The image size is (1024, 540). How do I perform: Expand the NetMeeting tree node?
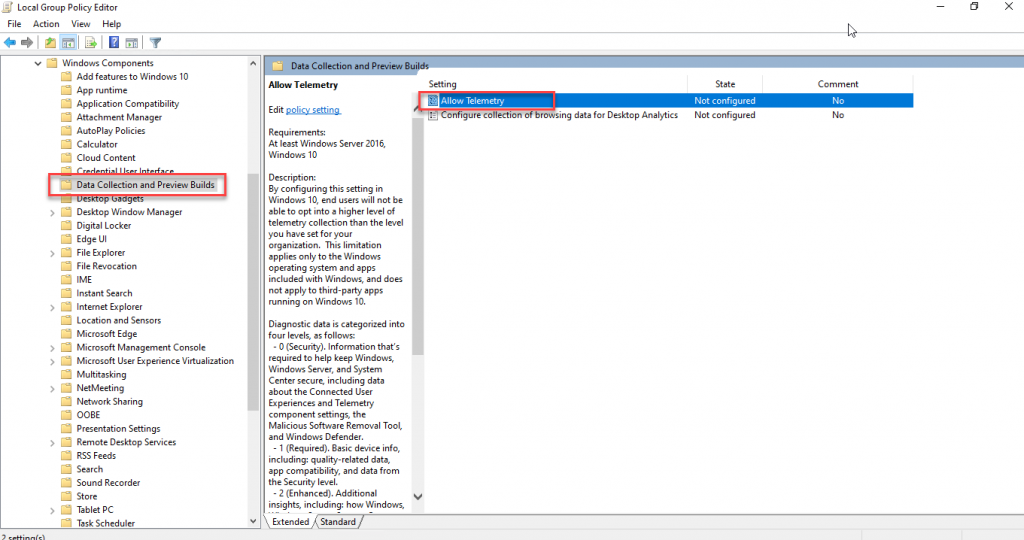tap(52, 389)
